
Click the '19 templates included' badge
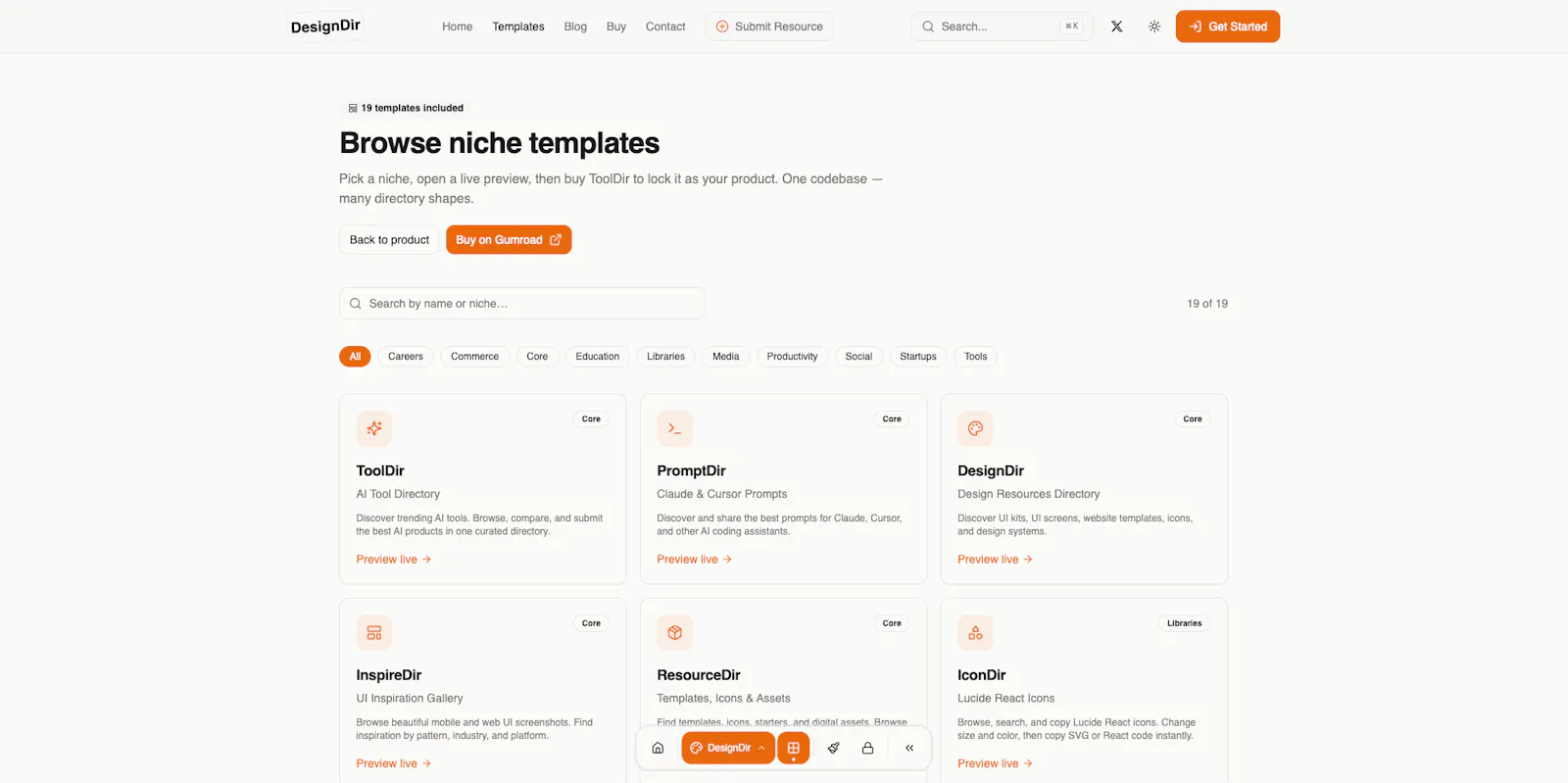[x=406, y=108]
